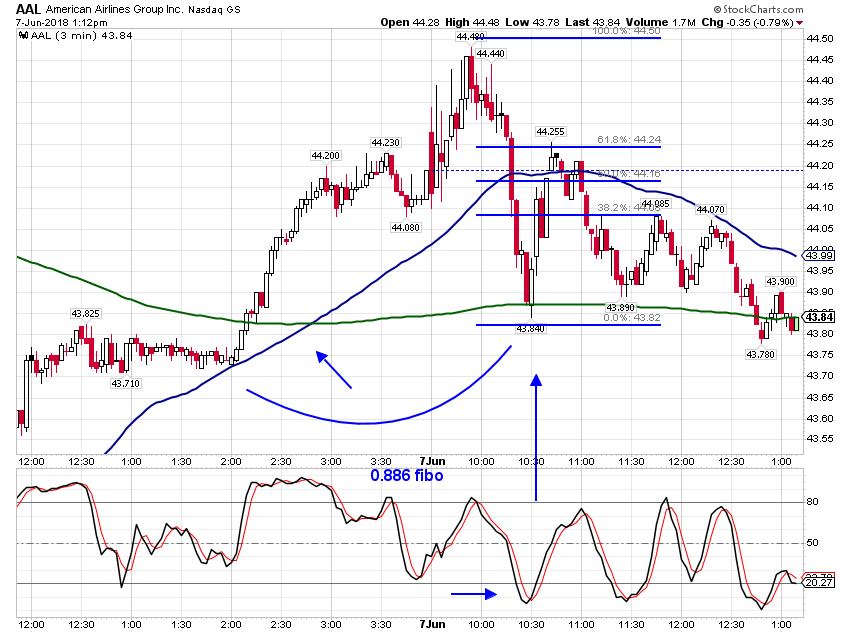Image resolution: width=850 pixels, height=633 pixels.
Task: Click the bold 43.84 last price tag on the axis
Action: pyautogui.click(x=819, y=318)
